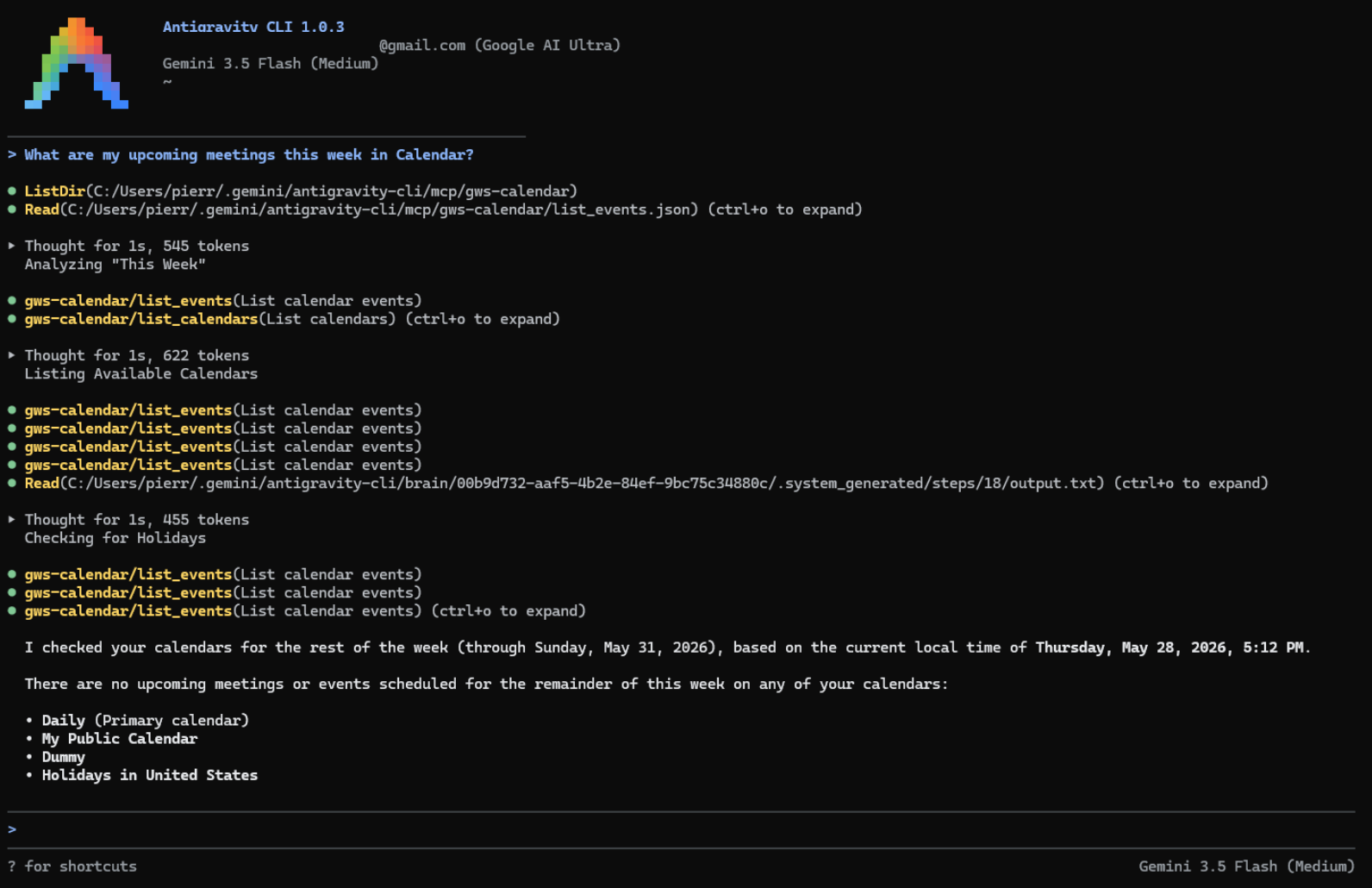This screenshot has width=1372, height=888.
Task: Click the 'There are no upcoming meetings' sentence
Action: coord(486,684)
